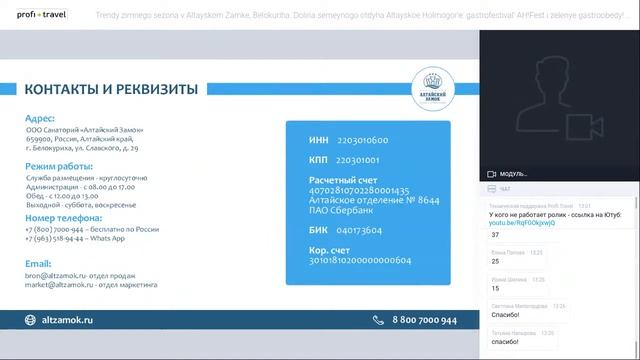Click the globe icon beside altzamok.ru

(x=30, y=320)
